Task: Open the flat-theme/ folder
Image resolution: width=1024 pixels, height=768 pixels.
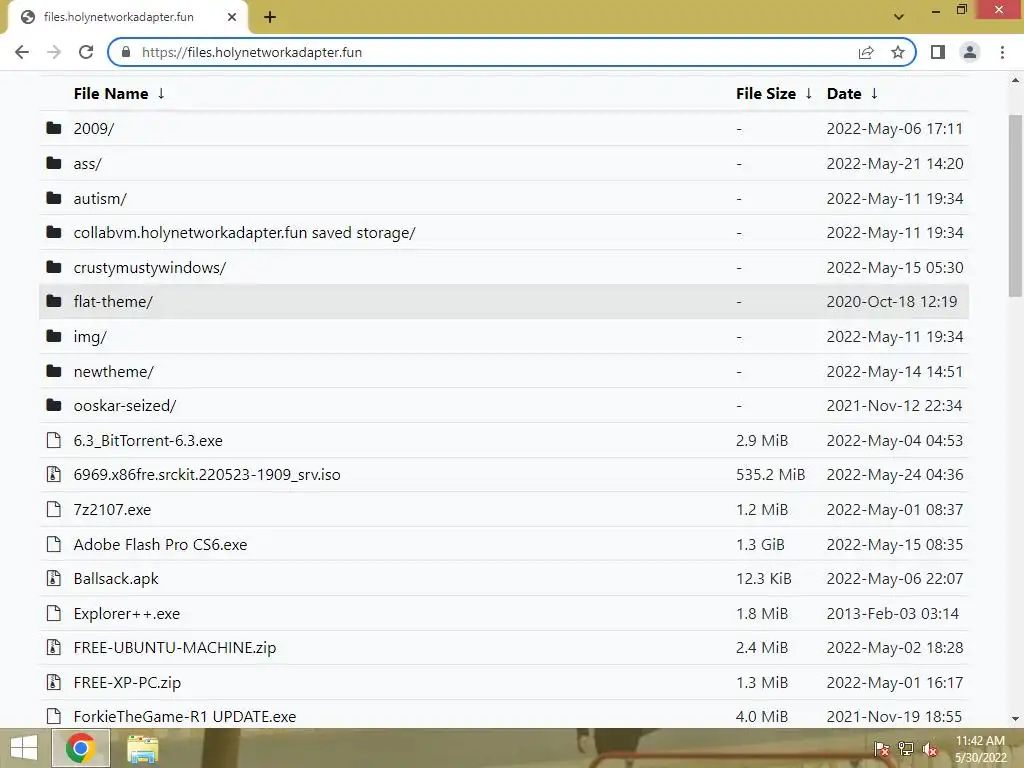Action: pos(113,302)
